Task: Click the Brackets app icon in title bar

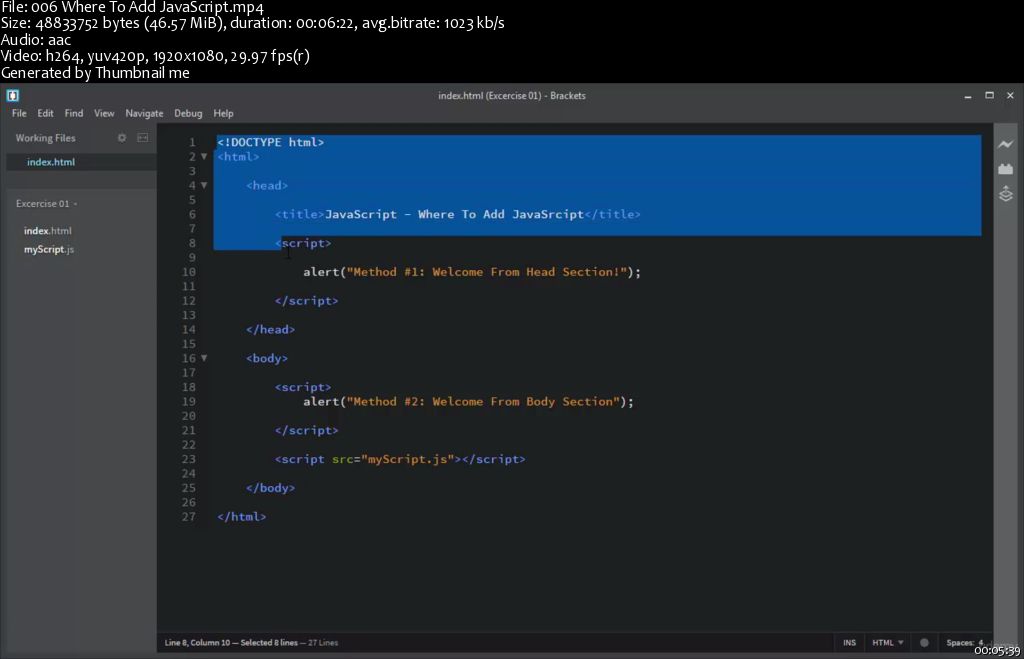Action: click(12, 95)
